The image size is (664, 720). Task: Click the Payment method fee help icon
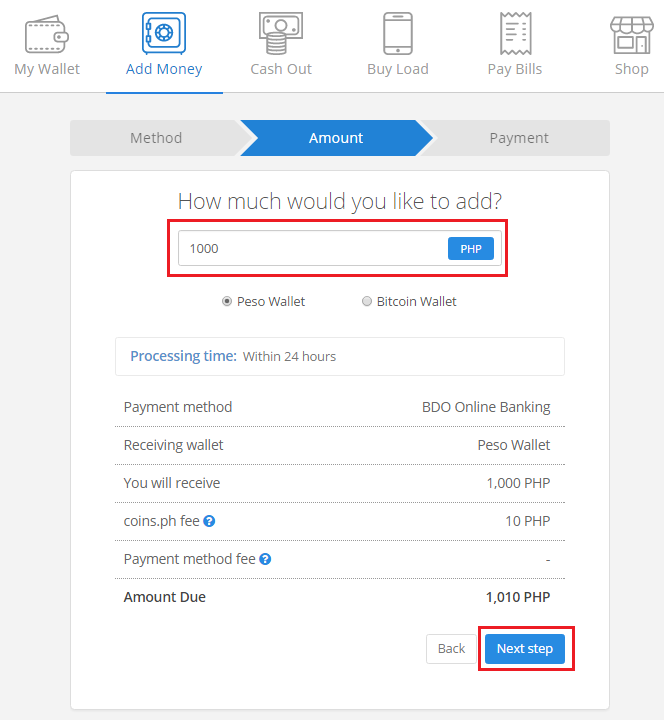[265, 559]
